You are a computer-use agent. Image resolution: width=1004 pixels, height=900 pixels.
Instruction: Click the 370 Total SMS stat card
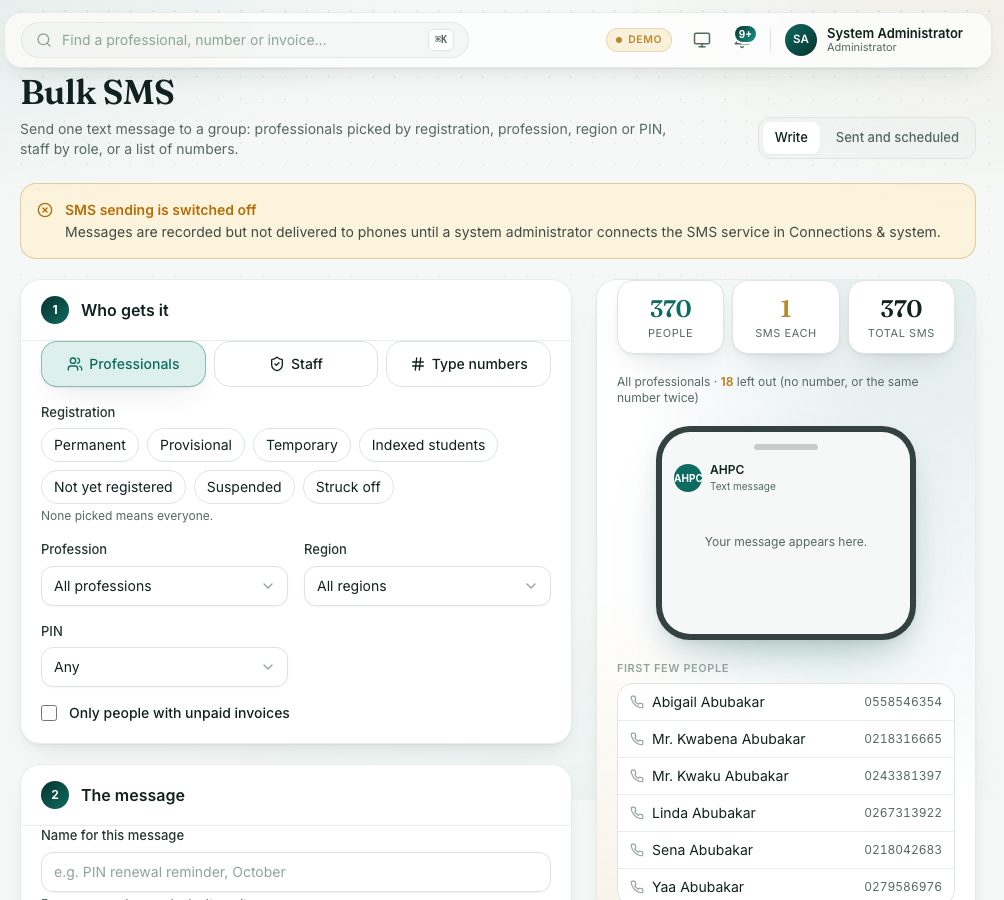901,317
